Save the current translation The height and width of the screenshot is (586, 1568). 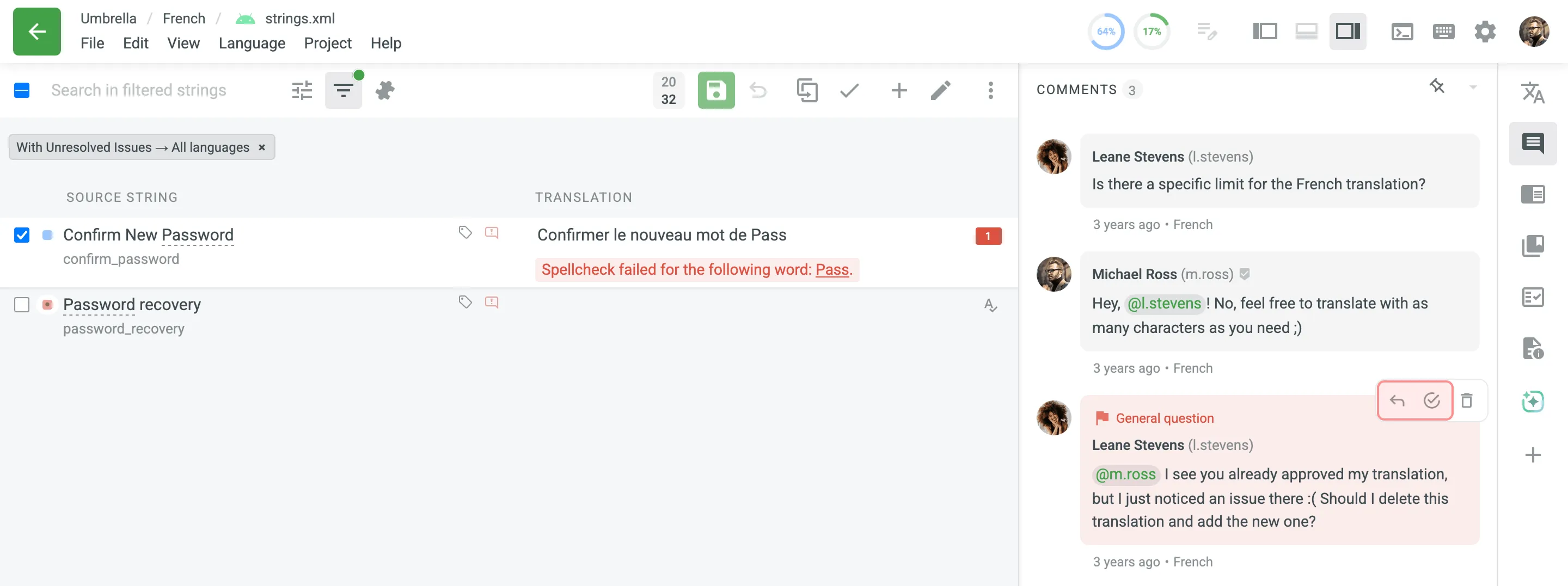click(x=716, y=90)
